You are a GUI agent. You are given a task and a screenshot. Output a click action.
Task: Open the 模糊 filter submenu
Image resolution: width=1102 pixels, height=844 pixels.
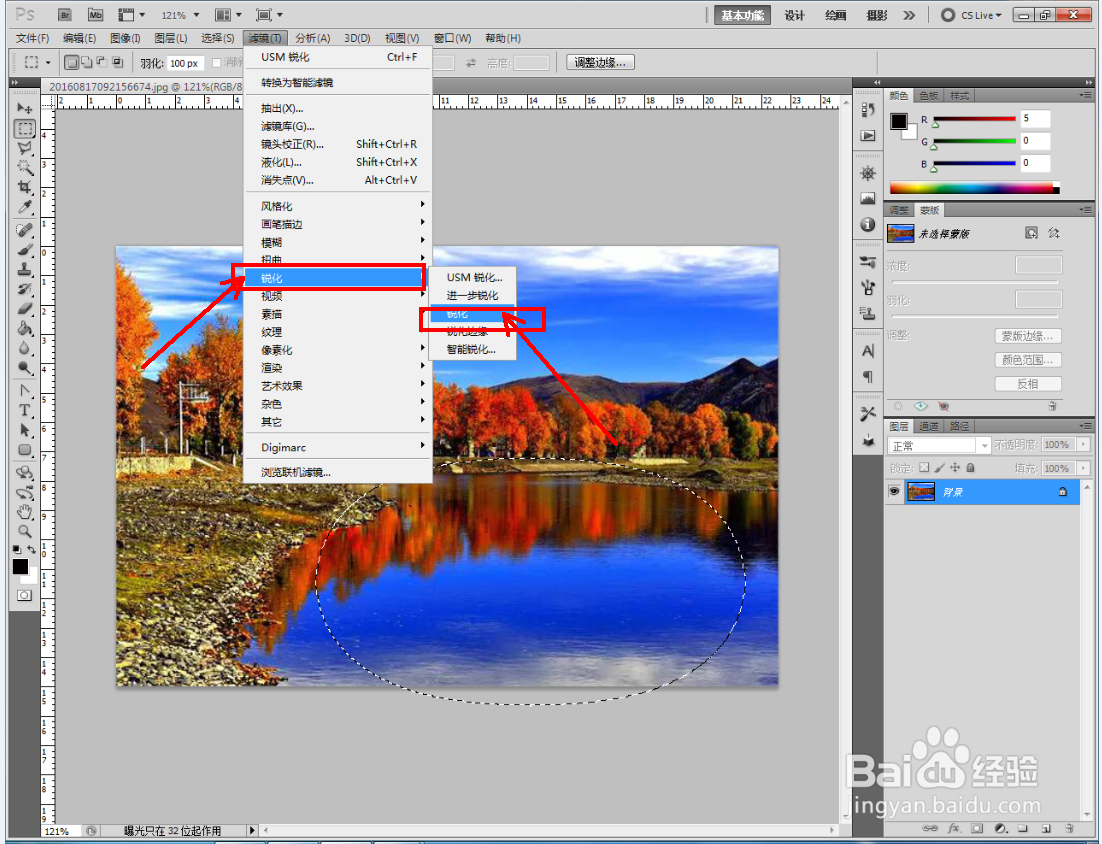tap(337, 242)
